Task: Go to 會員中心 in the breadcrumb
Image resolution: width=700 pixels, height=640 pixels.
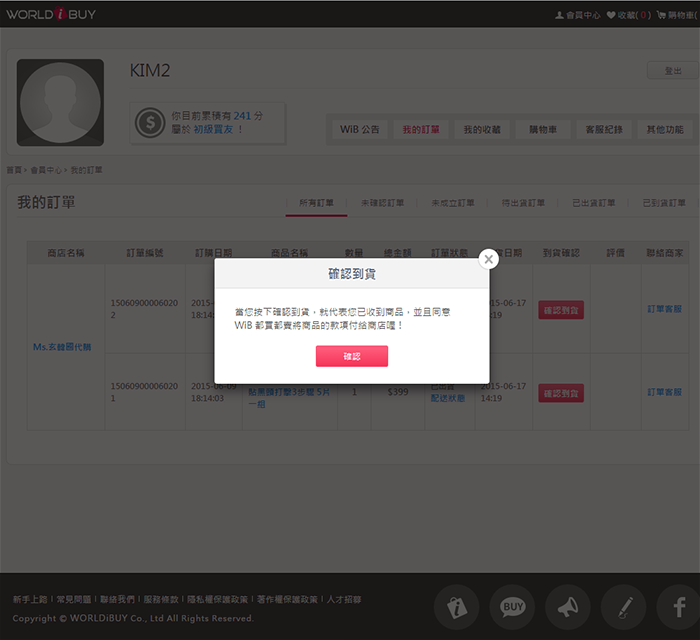Action: pos(46,170)
